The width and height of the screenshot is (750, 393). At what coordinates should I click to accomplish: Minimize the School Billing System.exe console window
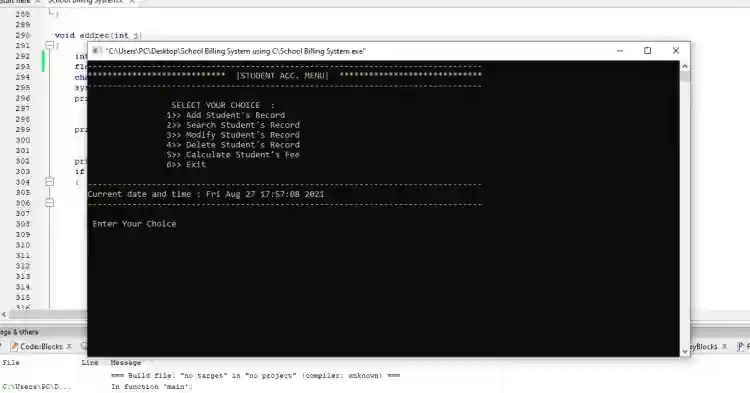620,51
